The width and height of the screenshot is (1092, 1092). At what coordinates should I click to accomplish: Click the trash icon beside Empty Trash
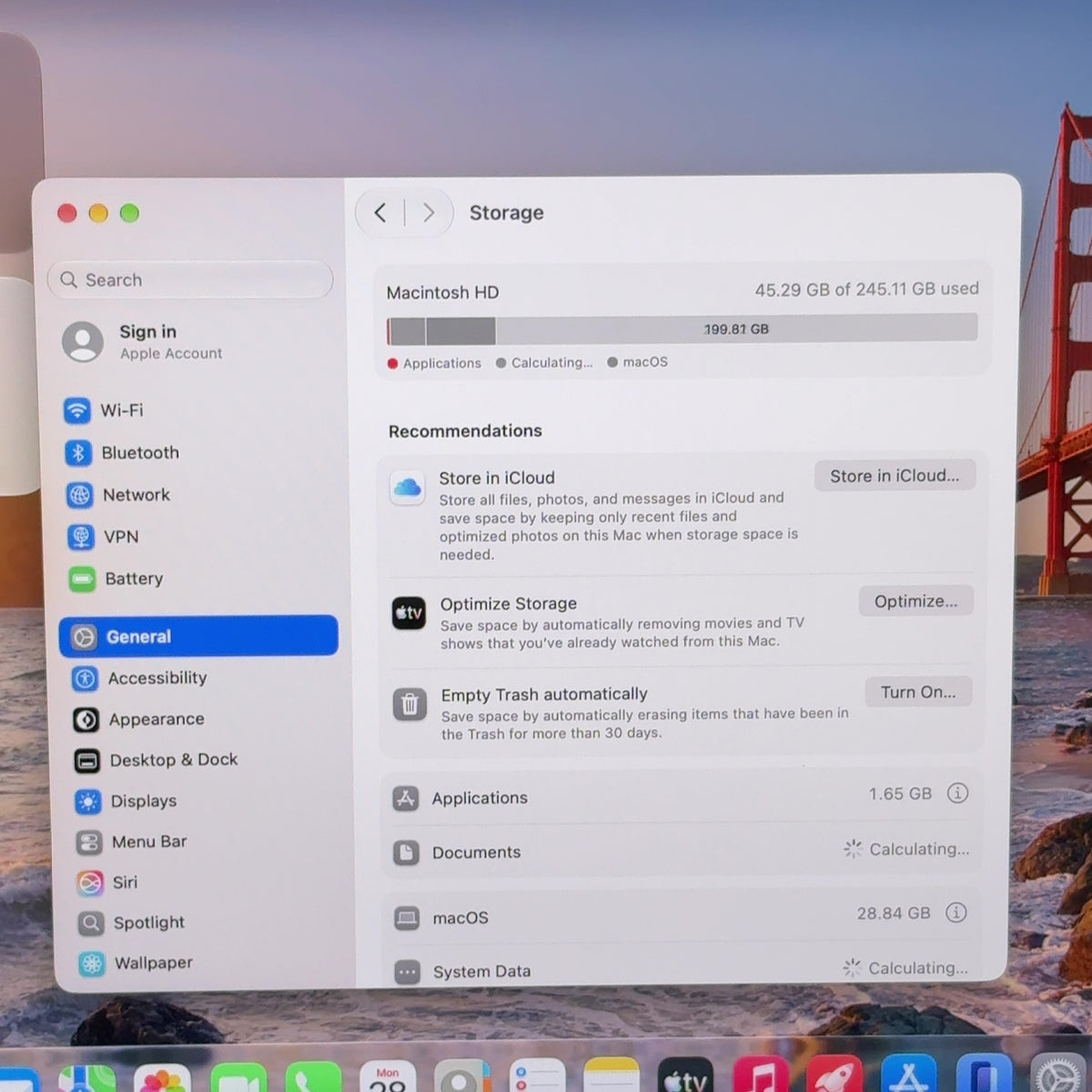[409, 704]
